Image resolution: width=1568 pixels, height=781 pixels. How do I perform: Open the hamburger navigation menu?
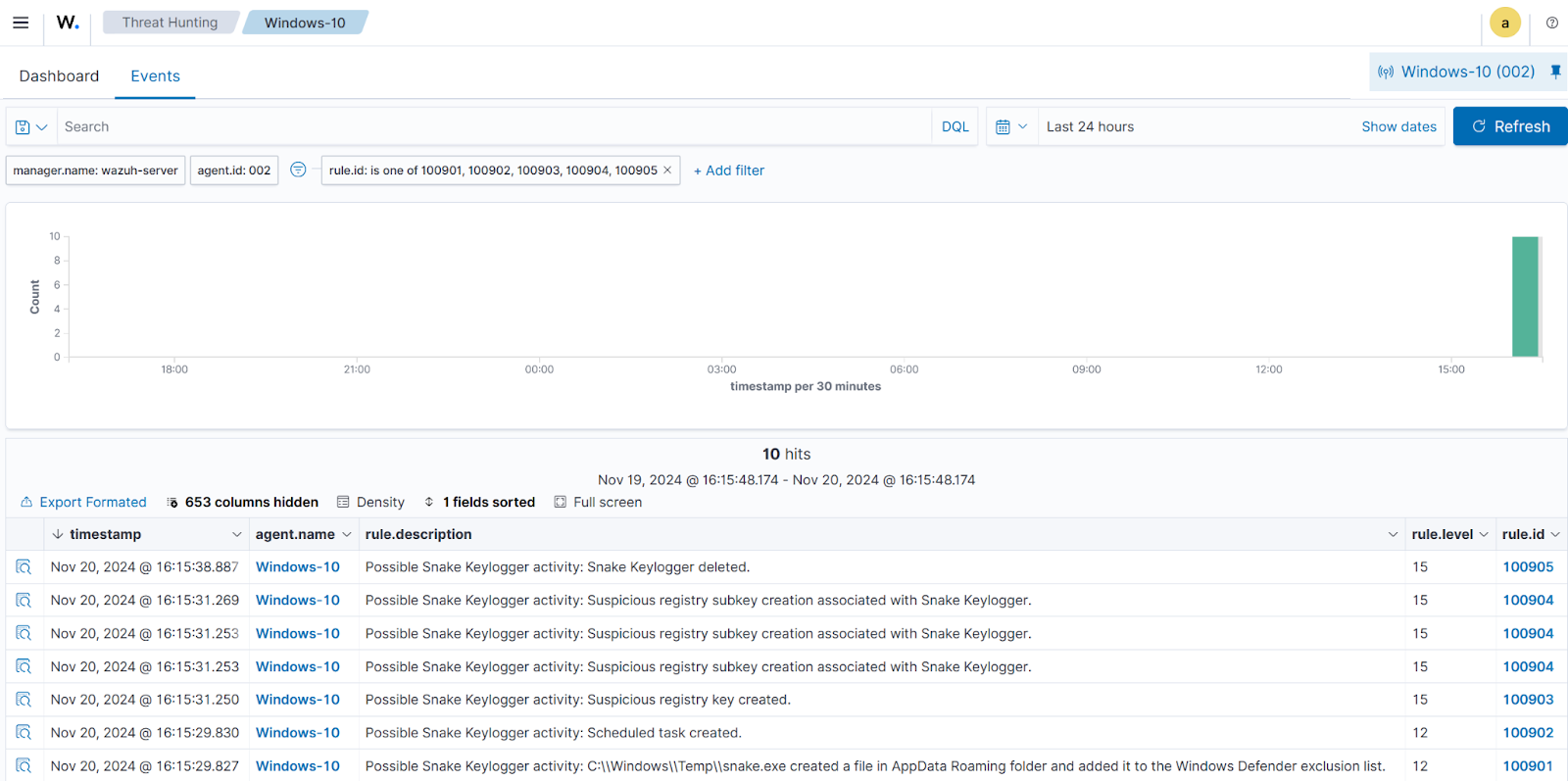[21, 23]
